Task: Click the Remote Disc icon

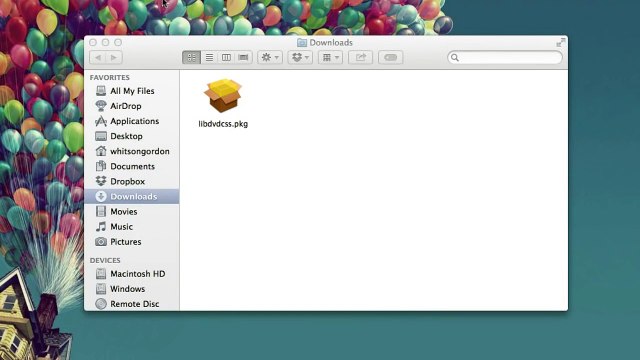Action: pyautogui.click(x=101, y=304)
